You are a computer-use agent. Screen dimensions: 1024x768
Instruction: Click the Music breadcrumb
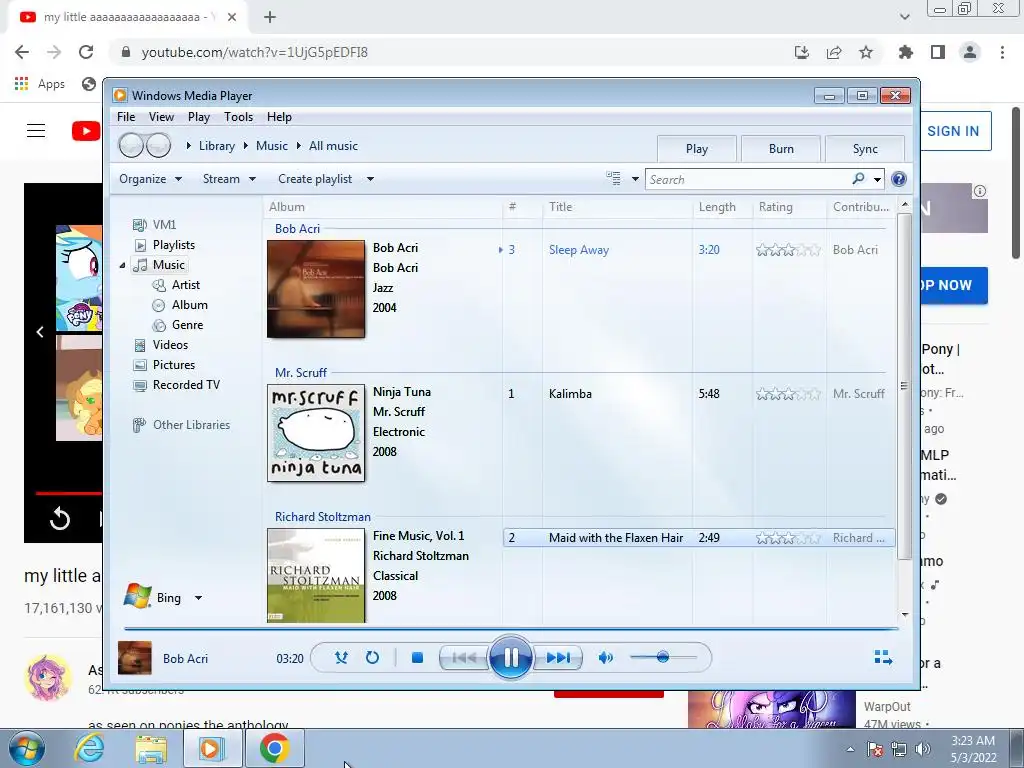click(x=272, y=146)
